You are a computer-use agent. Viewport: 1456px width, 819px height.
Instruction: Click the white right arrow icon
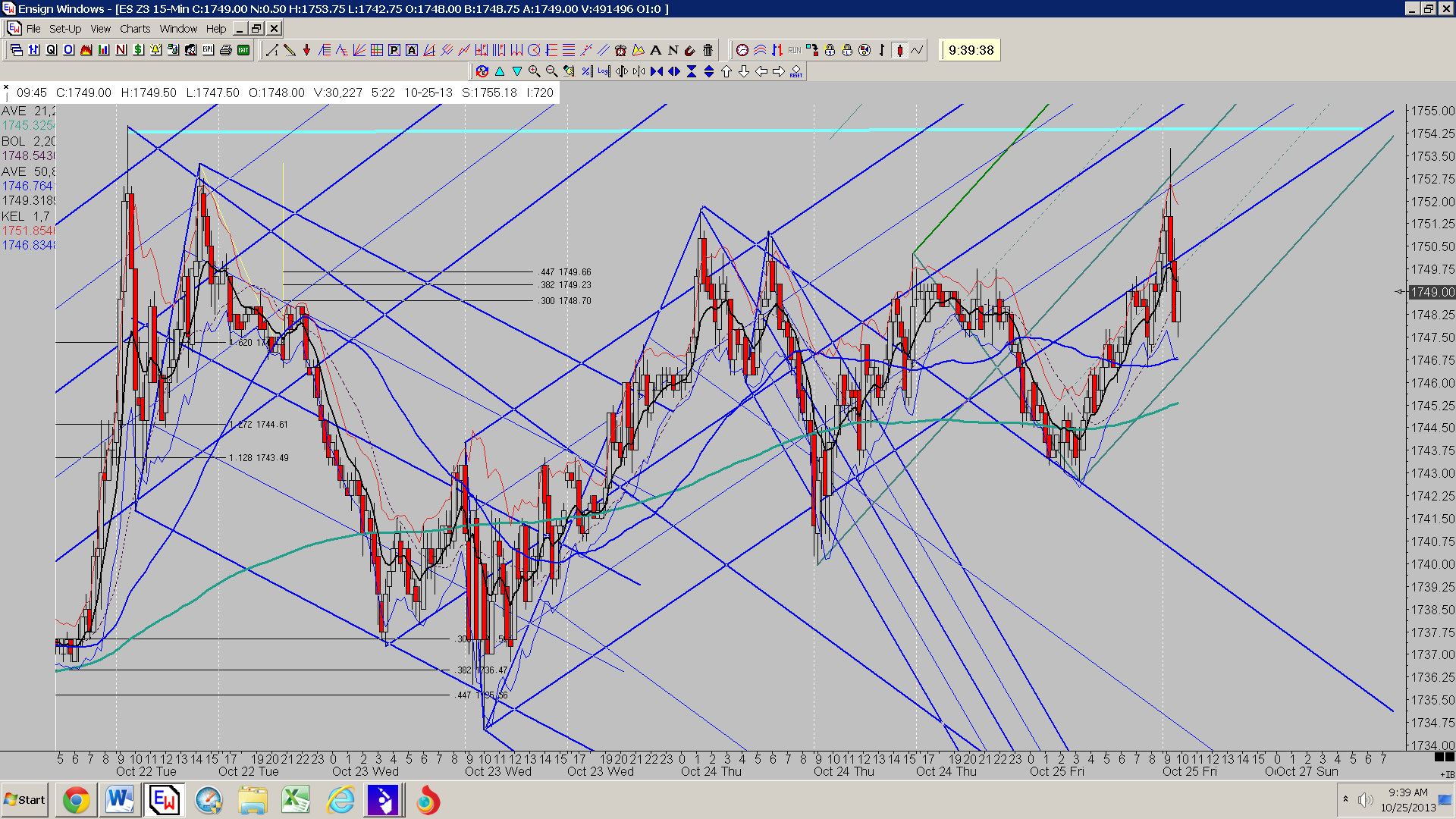click(x=779, y=71)
